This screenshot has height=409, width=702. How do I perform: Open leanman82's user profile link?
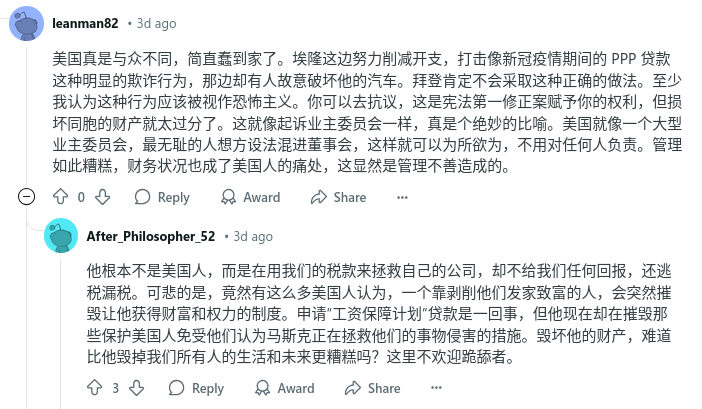click(x=85, y=23)
